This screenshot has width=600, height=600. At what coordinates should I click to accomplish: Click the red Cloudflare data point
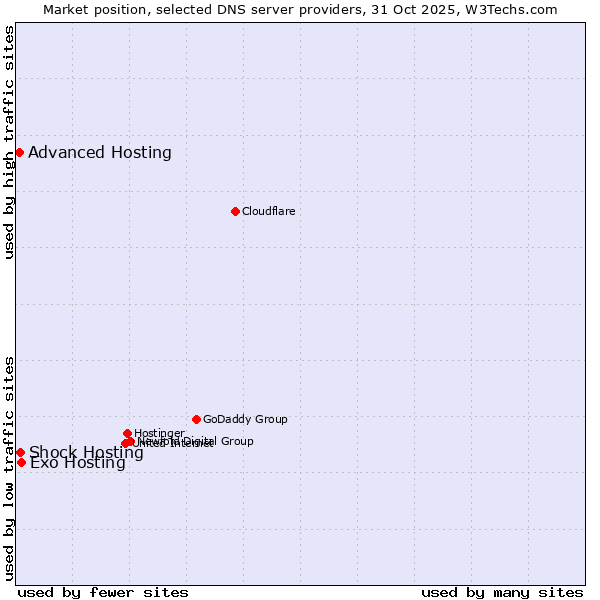235,211
